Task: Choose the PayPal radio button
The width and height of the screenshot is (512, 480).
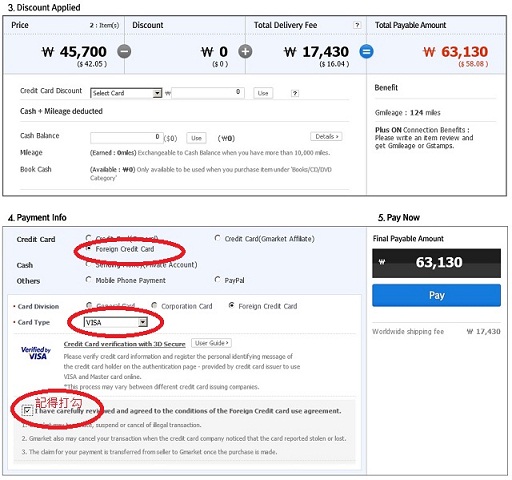Action: 217,279
